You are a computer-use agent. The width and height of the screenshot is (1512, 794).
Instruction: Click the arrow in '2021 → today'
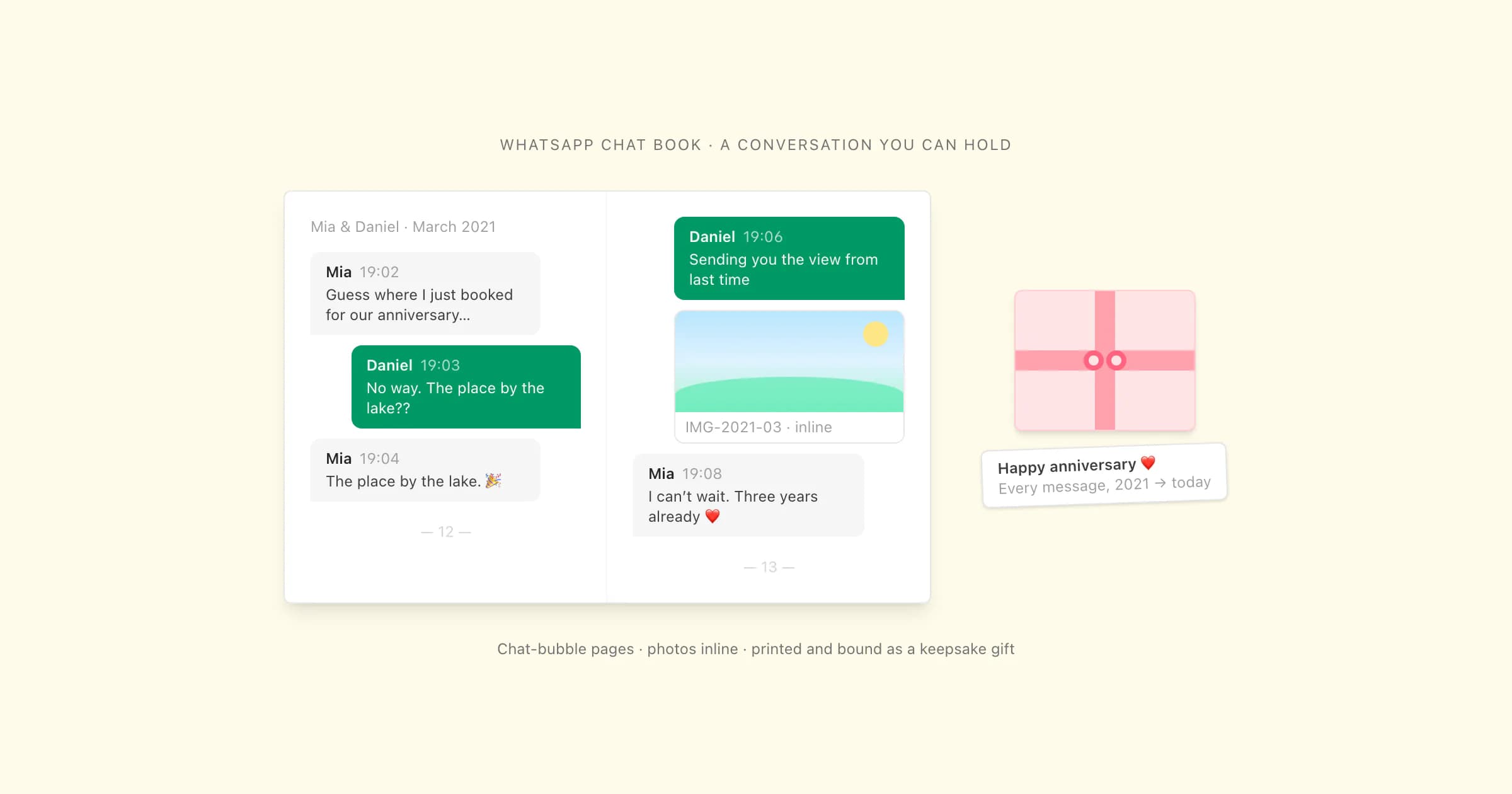tap(1160, 483)
